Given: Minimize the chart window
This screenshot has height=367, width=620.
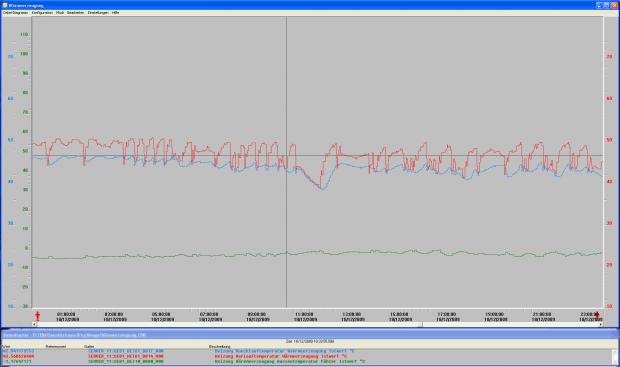Looking at the screenshot, I should (599, 5).
